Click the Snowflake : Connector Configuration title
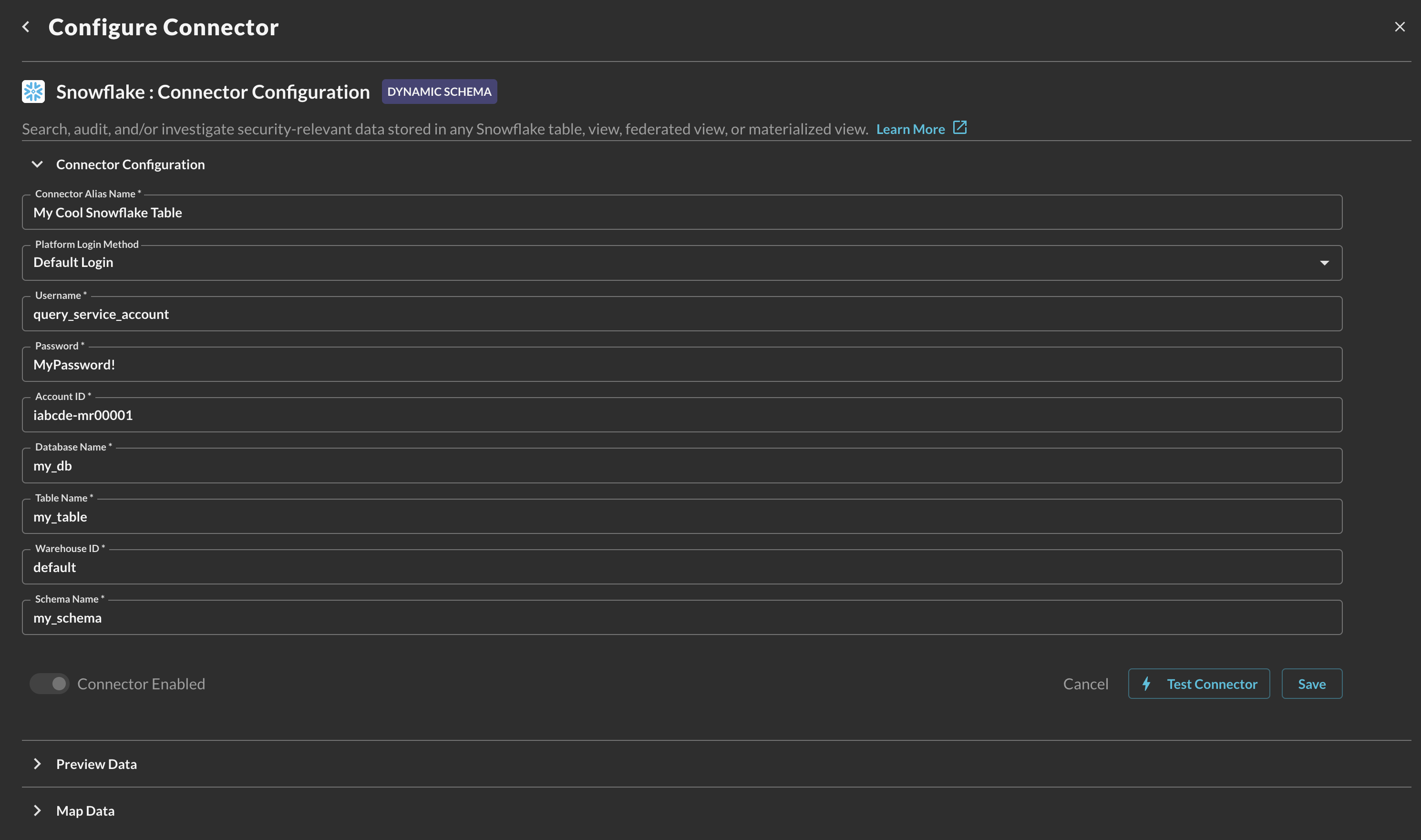The height and width of the screenshot is (840, 1421). 213,92
